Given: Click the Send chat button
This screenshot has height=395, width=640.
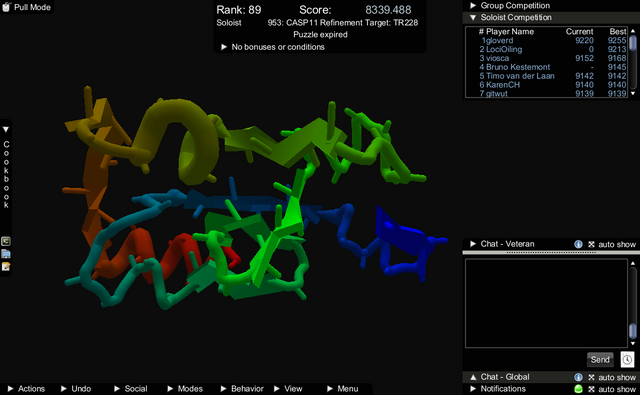Looking at the screenshot, I should (600, 359).
